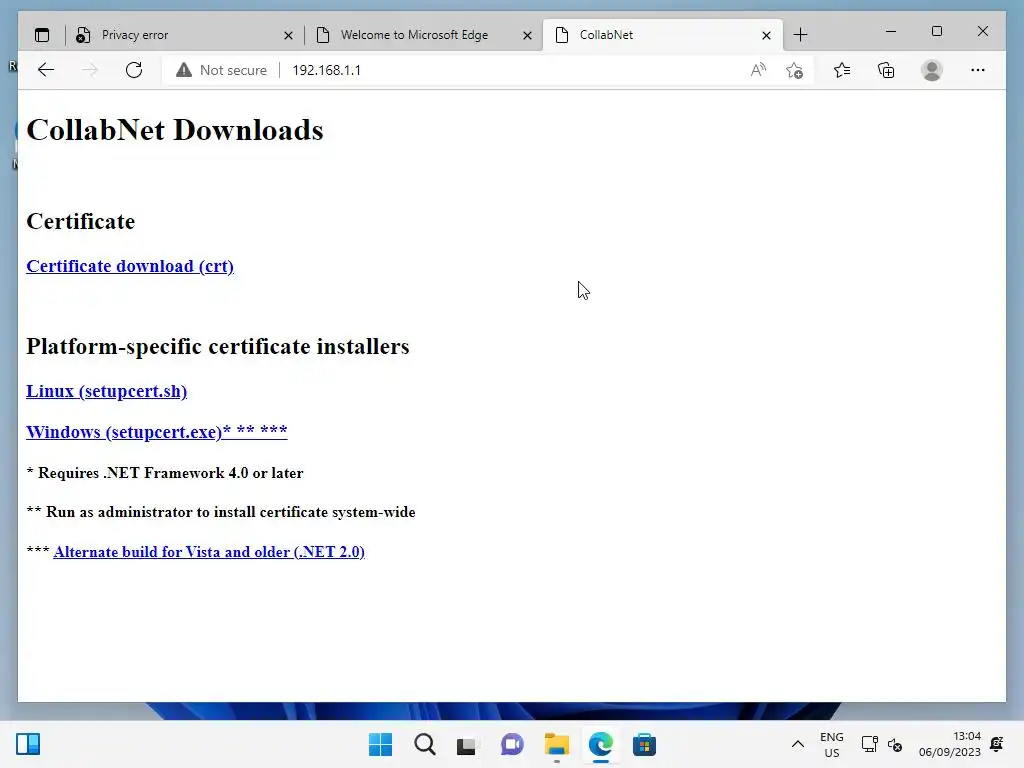
Task: Open the profile avatar menu
Action: (932, 70)
